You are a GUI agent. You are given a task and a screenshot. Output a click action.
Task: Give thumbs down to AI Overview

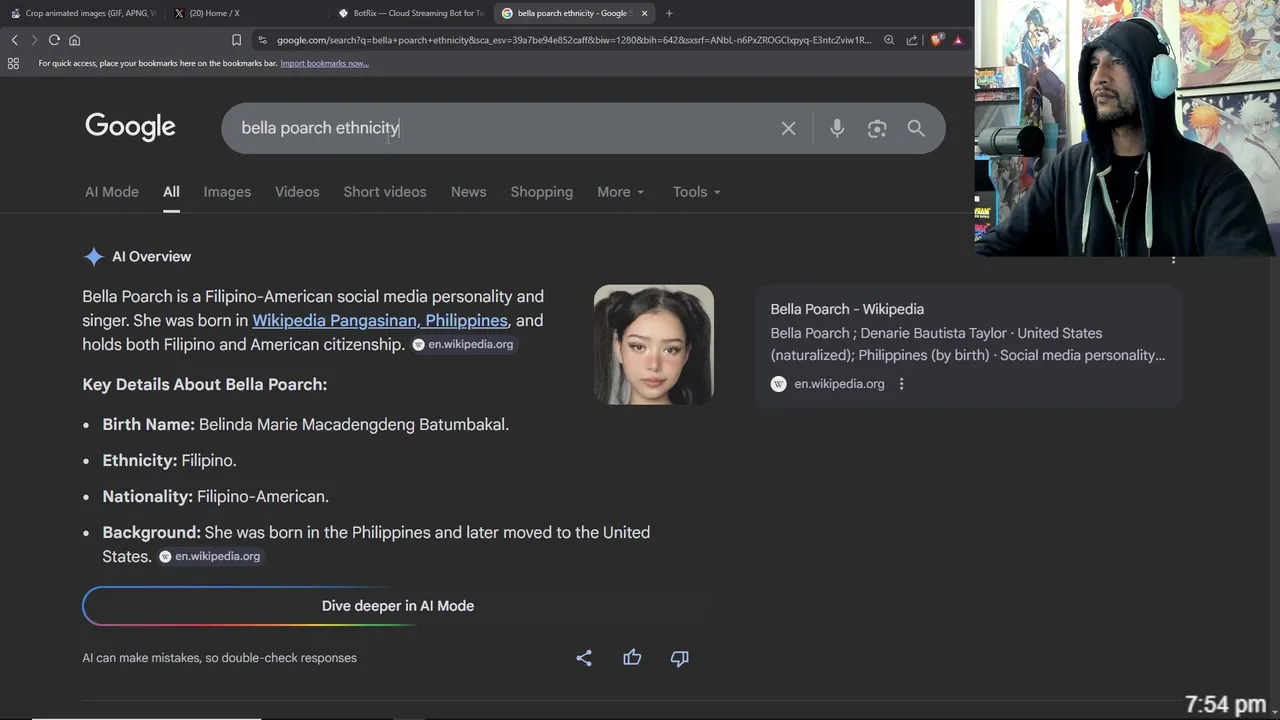680,658
